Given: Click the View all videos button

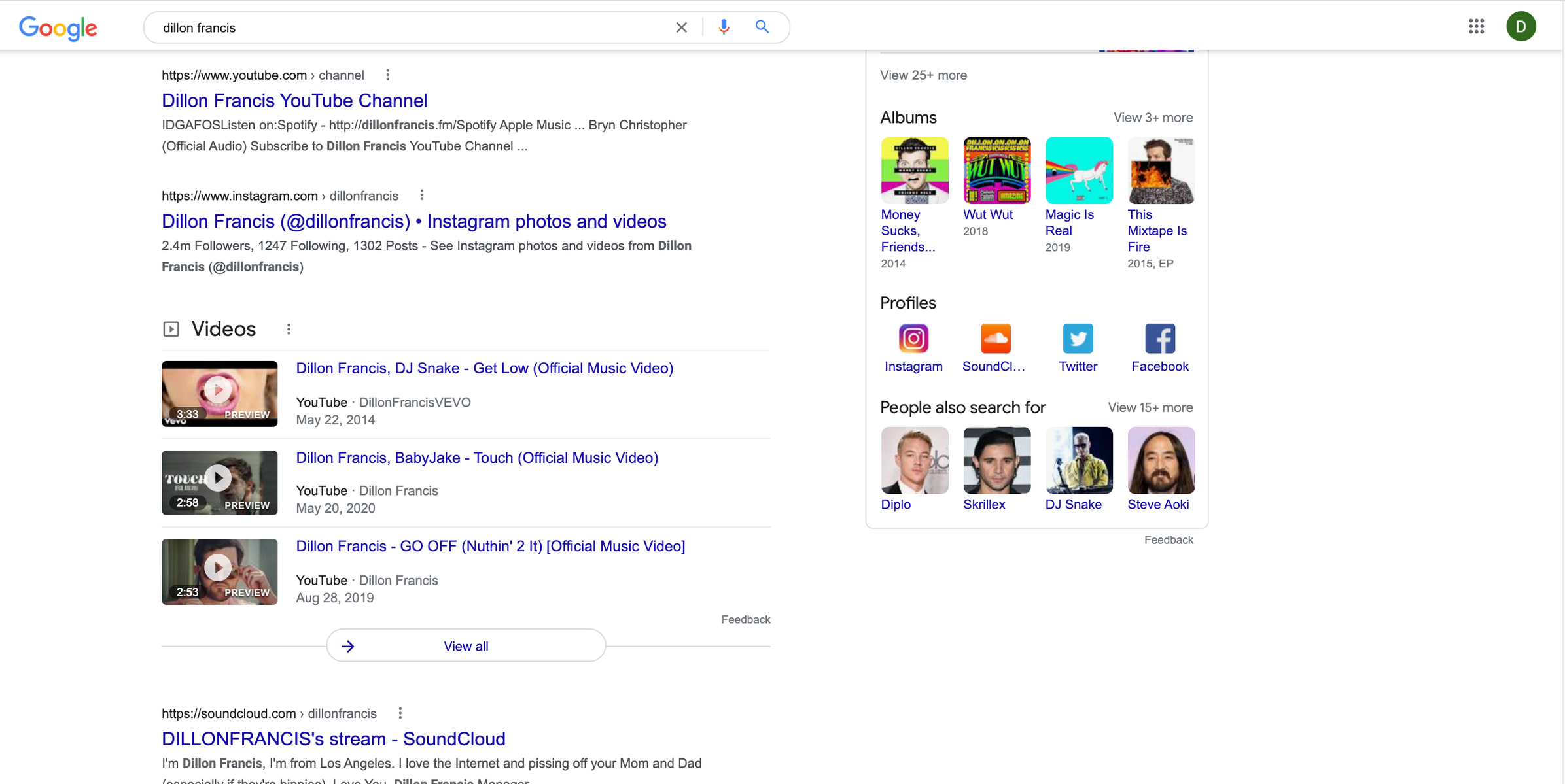Looking at the screenshot, I should 466,646.
